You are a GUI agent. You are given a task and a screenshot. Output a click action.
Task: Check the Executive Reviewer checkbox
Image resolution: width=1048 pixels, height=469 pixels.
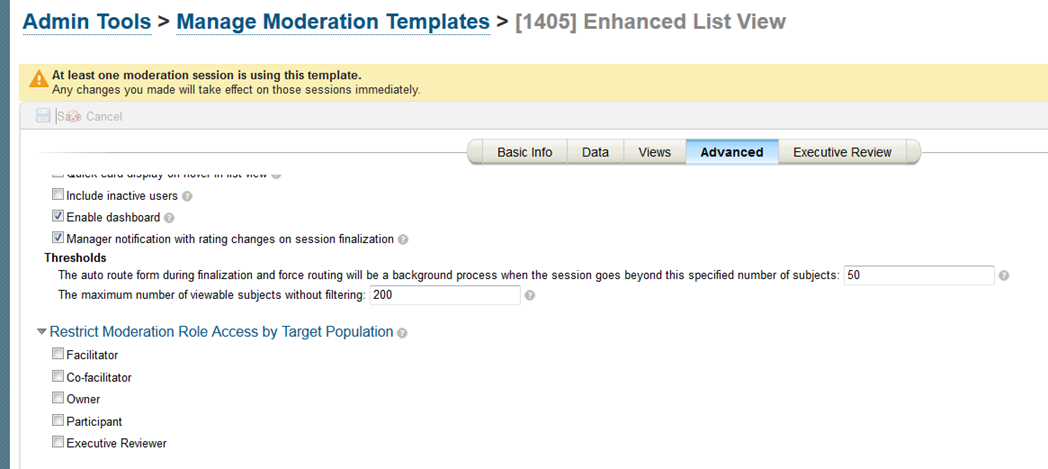point(58,442)
